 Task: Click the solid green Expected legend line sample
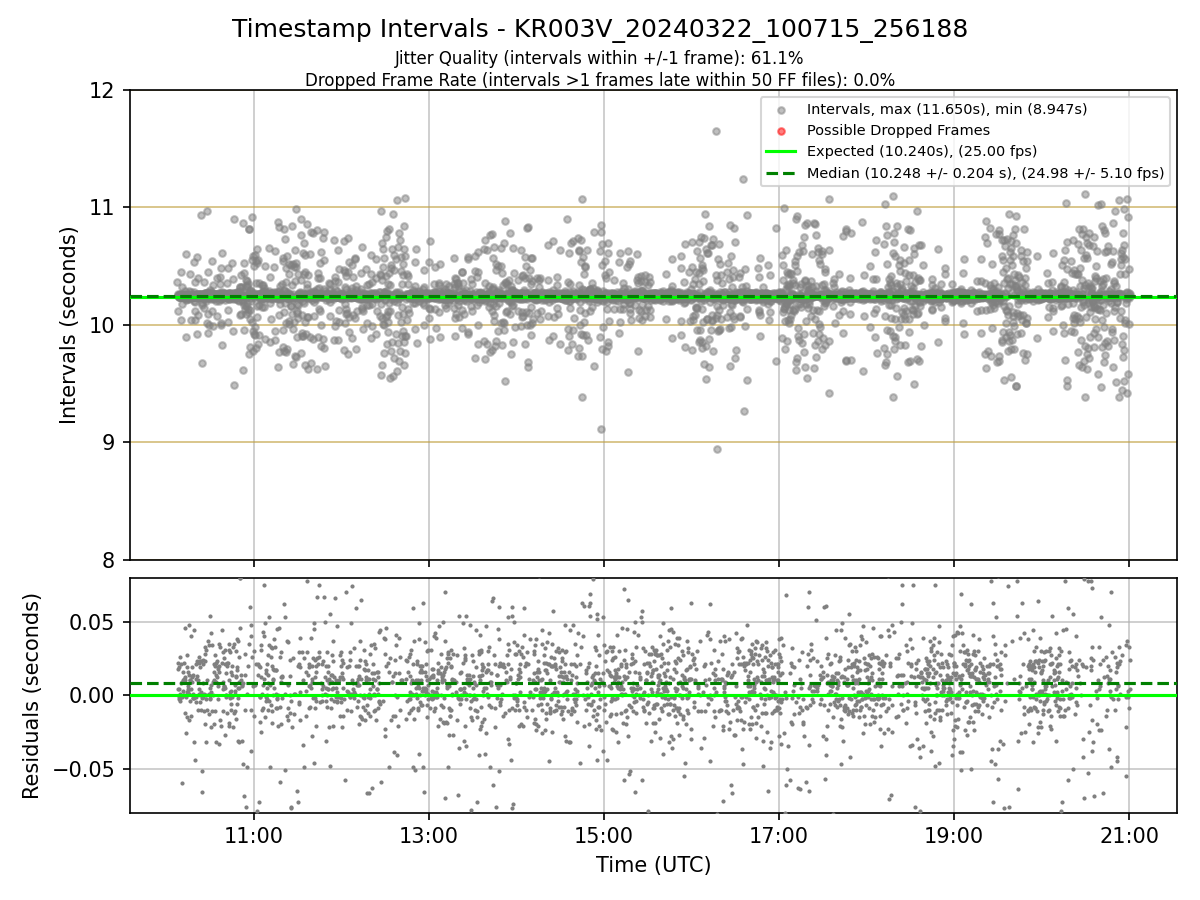pos(781,152)
